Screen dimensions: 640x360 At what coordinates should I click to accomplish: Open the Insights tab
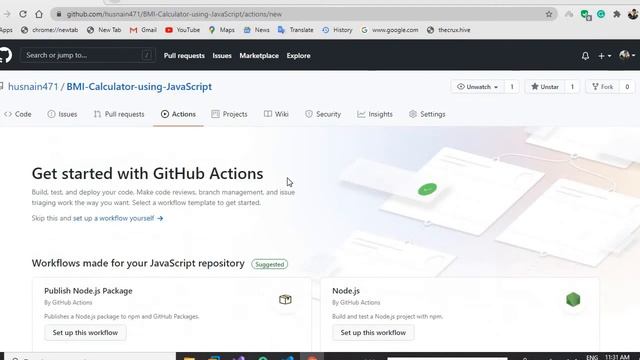[375, 114]
